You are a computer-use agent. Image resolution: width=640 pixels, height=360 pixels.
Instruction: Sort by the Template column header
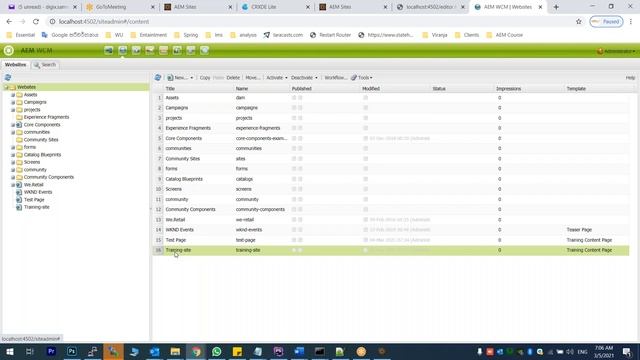coord(600,89)
